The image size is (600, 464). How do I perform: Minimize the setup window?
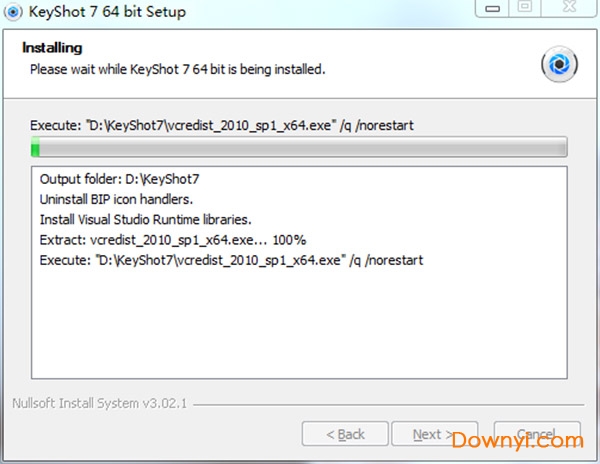click(492, 8)
